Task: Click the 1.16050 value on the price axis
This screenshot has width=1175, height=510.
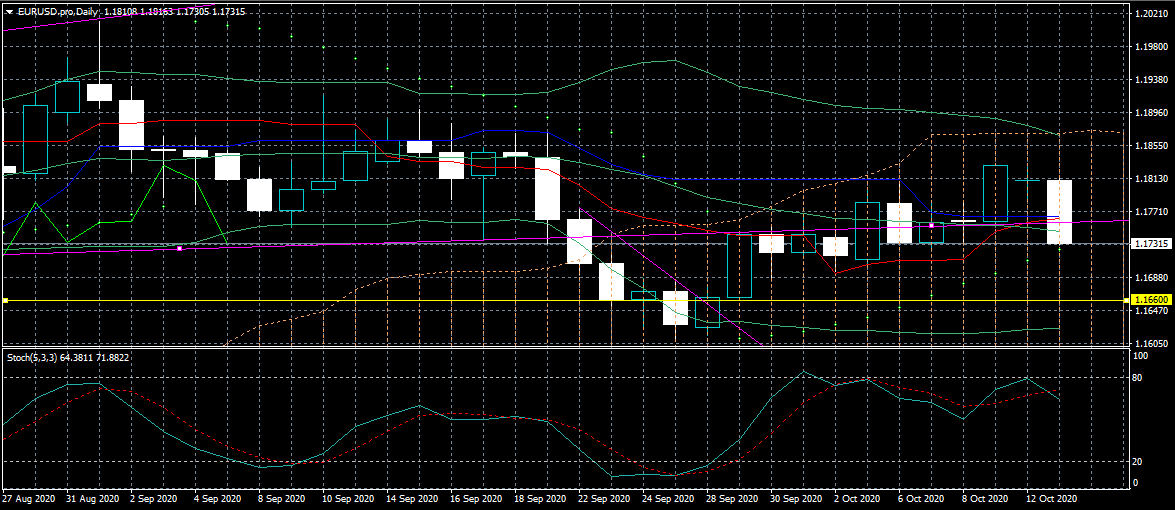Action: coord(1151,343)
